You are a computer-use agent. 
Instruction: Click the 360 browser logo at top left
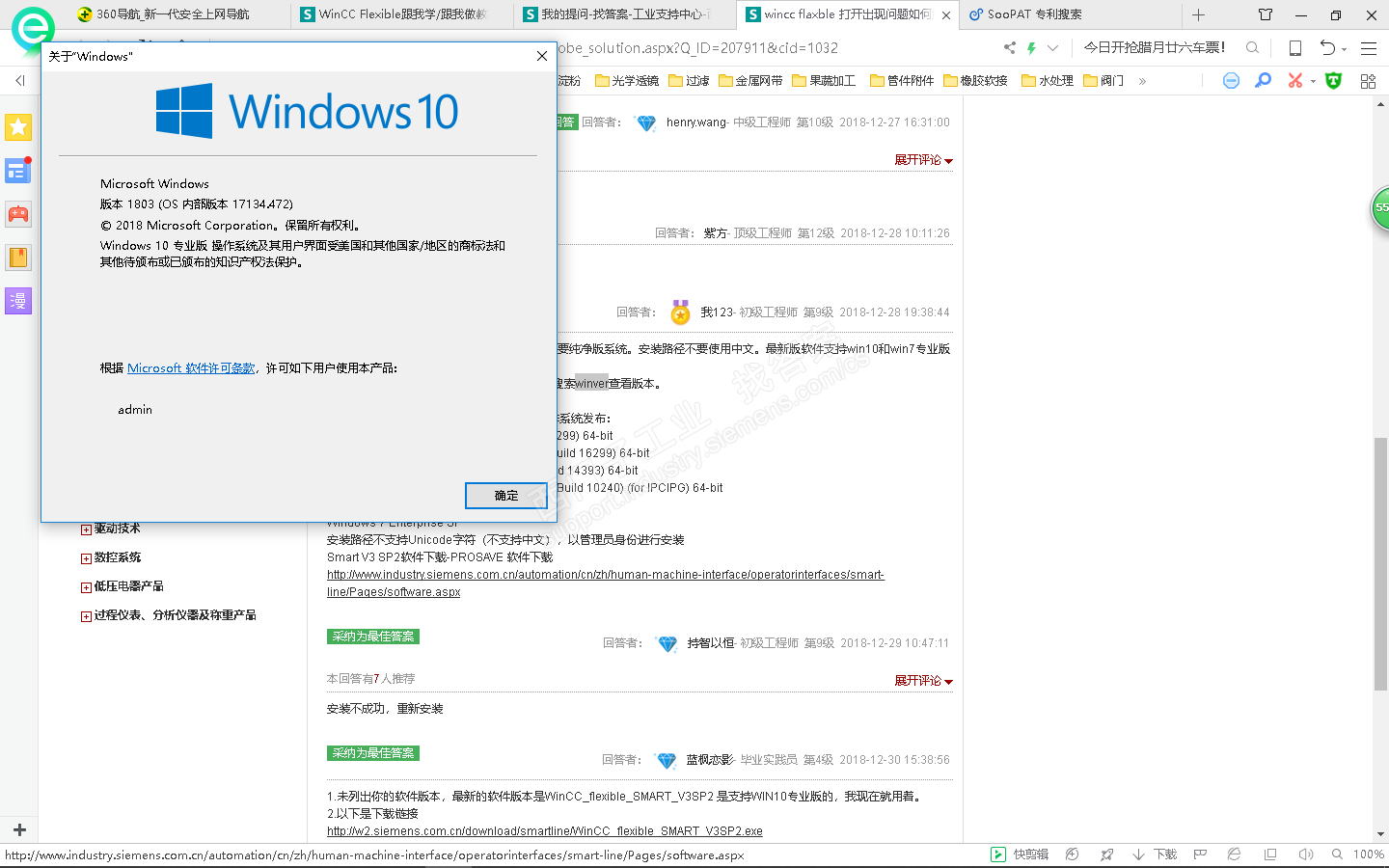click(33, 29)
